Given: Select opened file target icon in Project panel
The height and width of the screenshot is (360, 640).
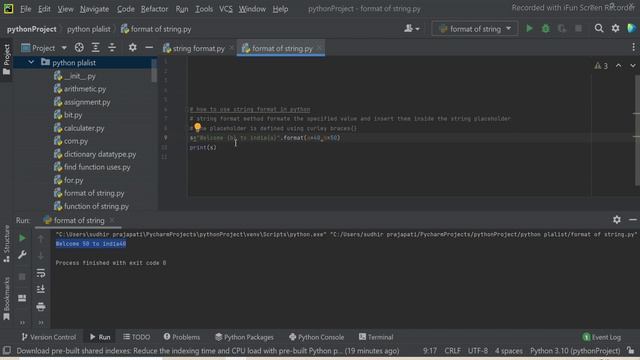Looking at the screenshot, I should click(x=79, y=48).
